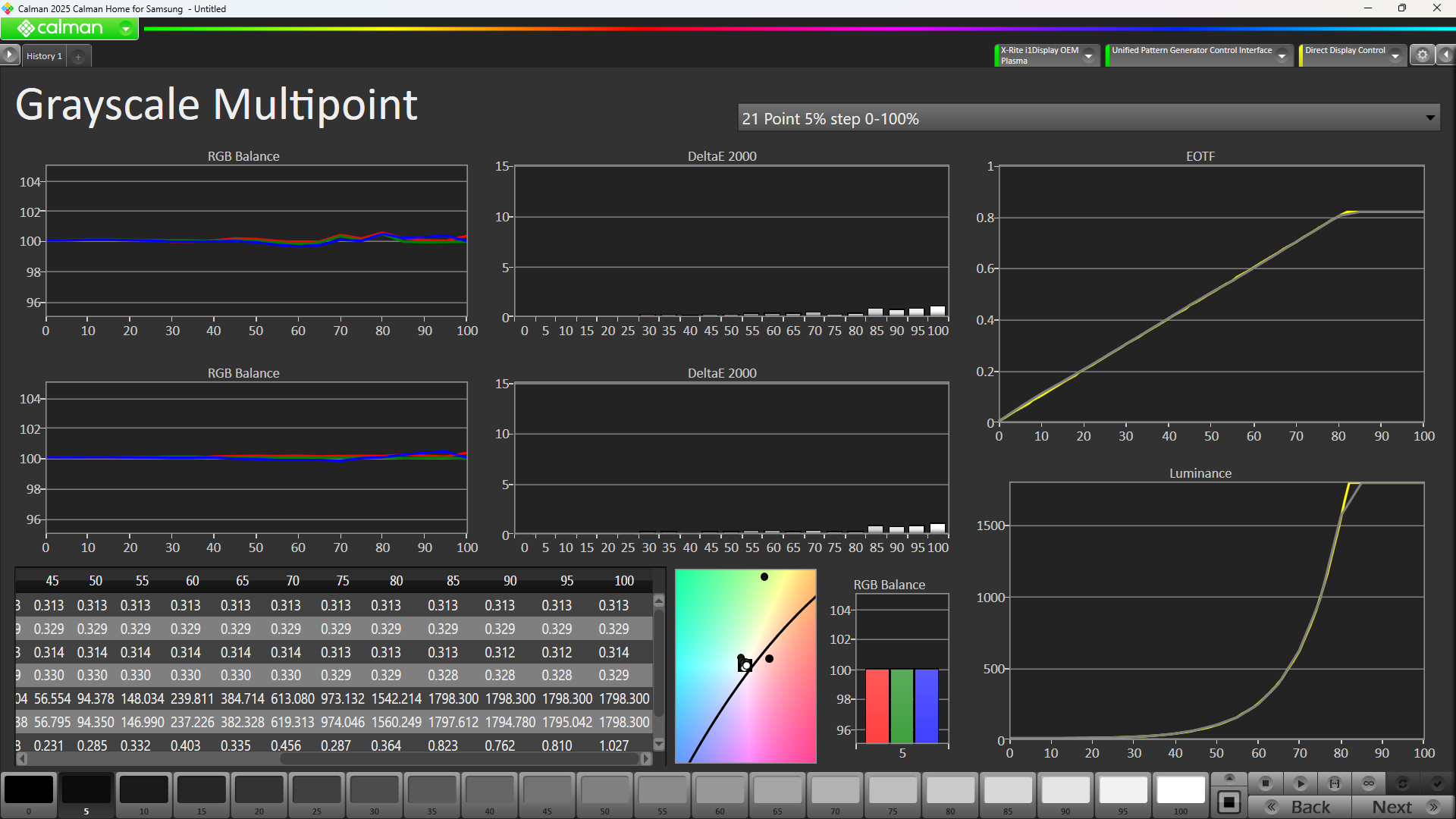Screen dimensions: 1456x819
Task: Add a new history tab
Action: (x=78, y=57)
